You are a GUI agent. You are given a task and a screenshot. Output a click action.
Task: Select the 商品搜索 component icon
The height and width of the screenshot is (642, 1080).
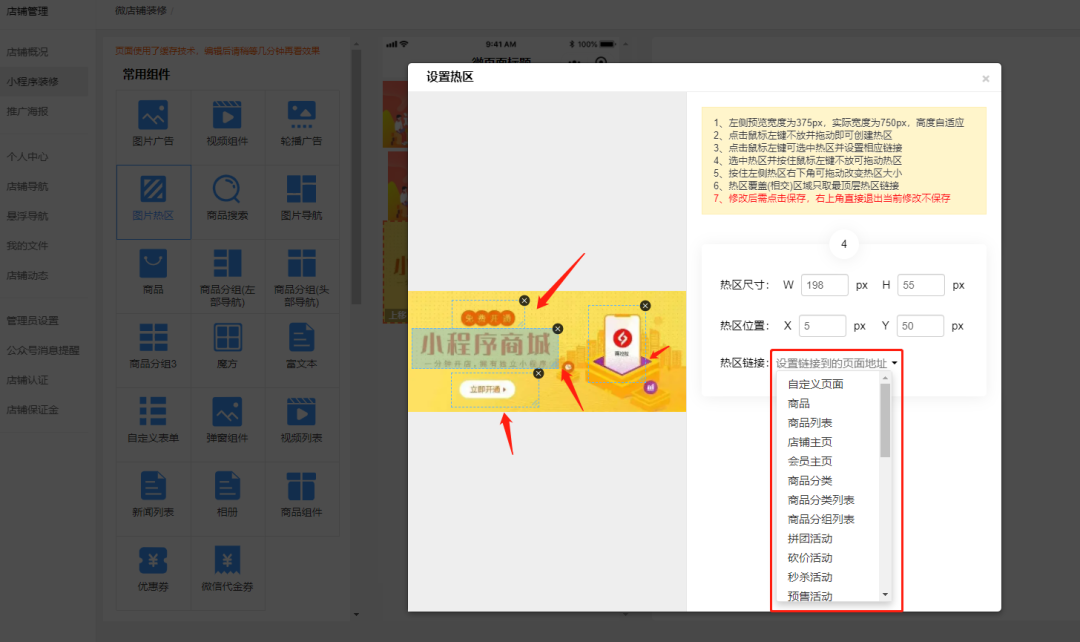click(227, 189)
